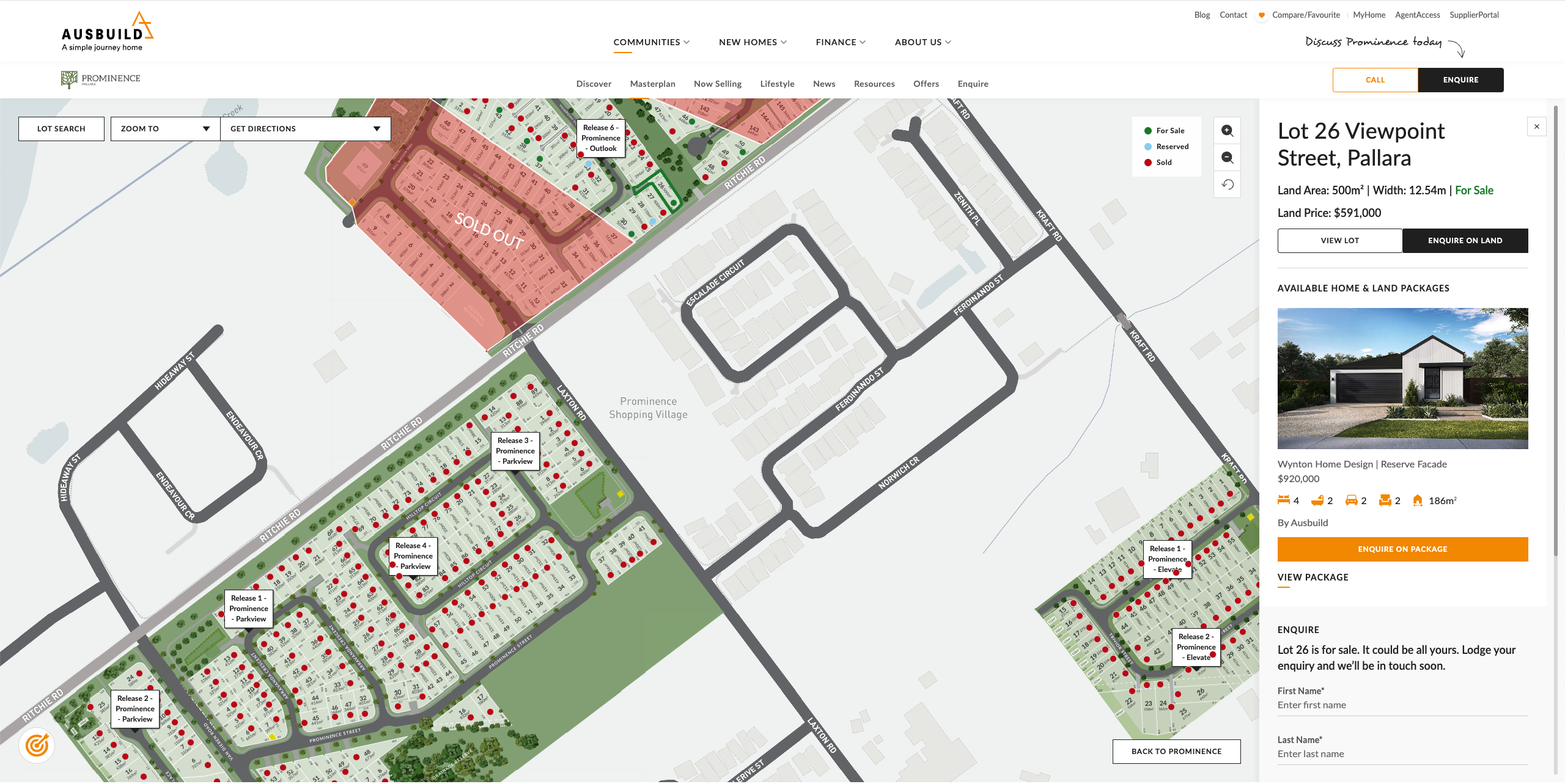Switch to the Now Selling tab
The height and width of the screenshot is (784, 1565).
[717, 84]
